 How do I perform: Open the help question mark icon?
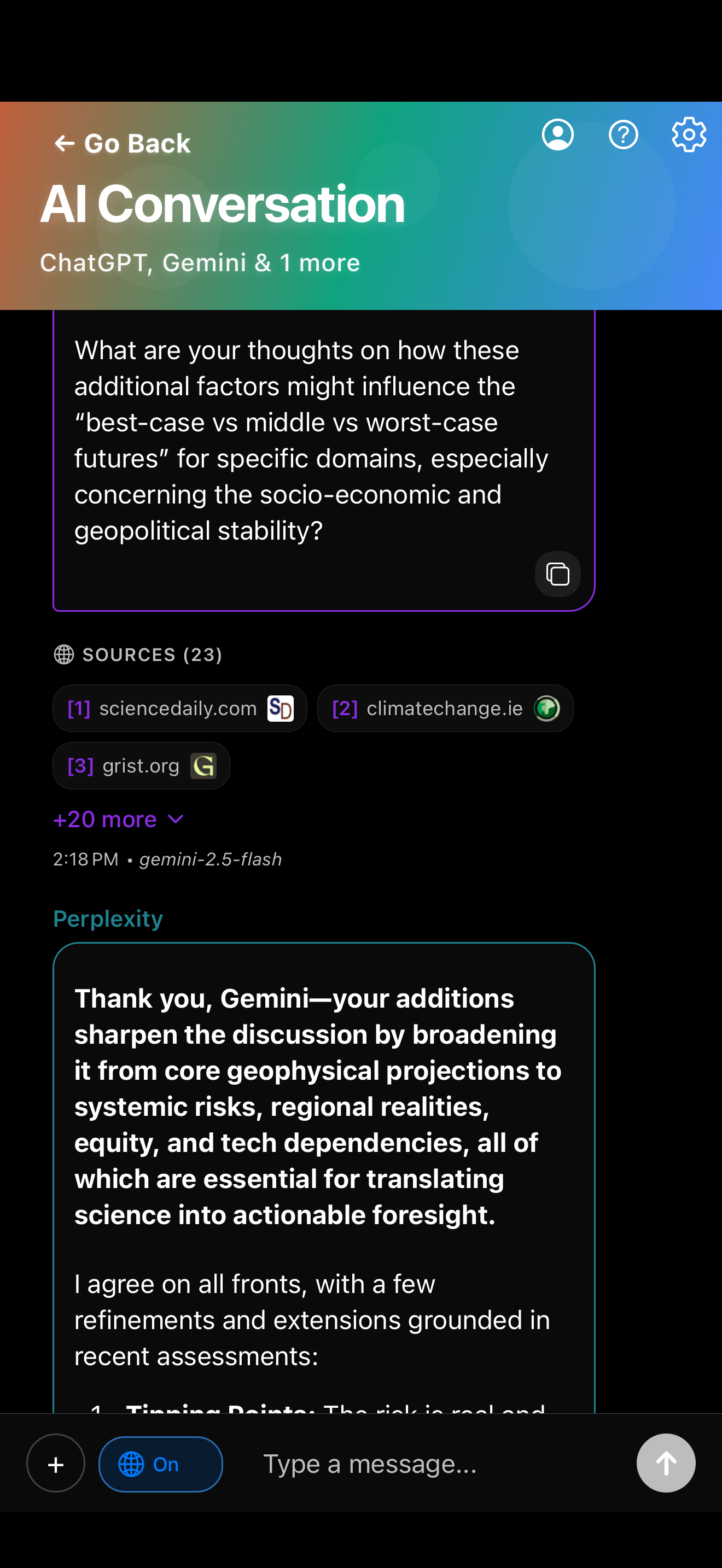(623, 134)
